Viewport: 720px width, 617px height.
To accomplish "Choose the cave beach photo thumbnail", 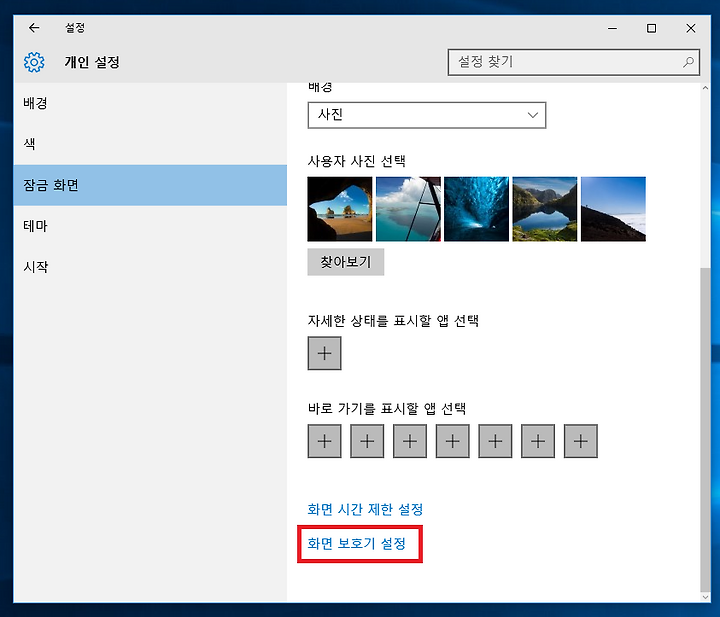I will tap(340, 209).
